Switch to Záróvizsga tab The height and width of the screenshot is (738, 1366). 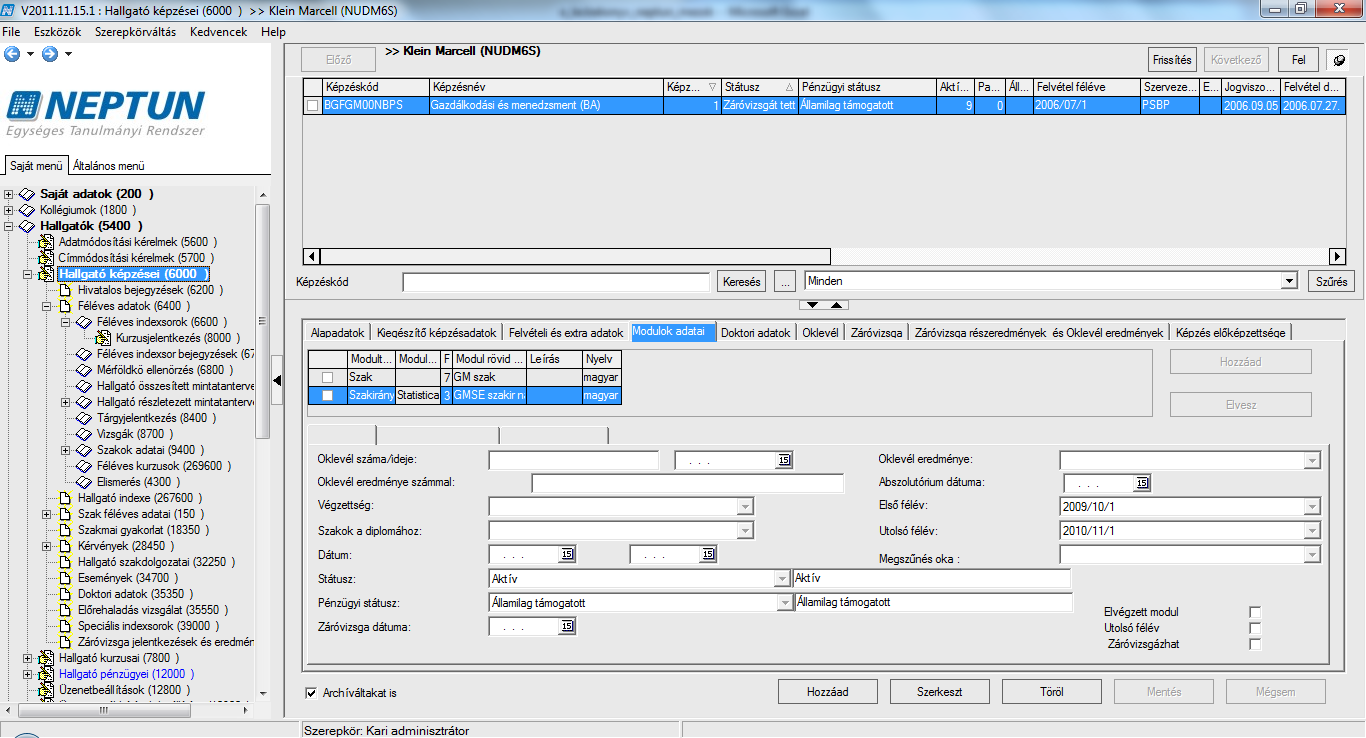tap(877, 332)
